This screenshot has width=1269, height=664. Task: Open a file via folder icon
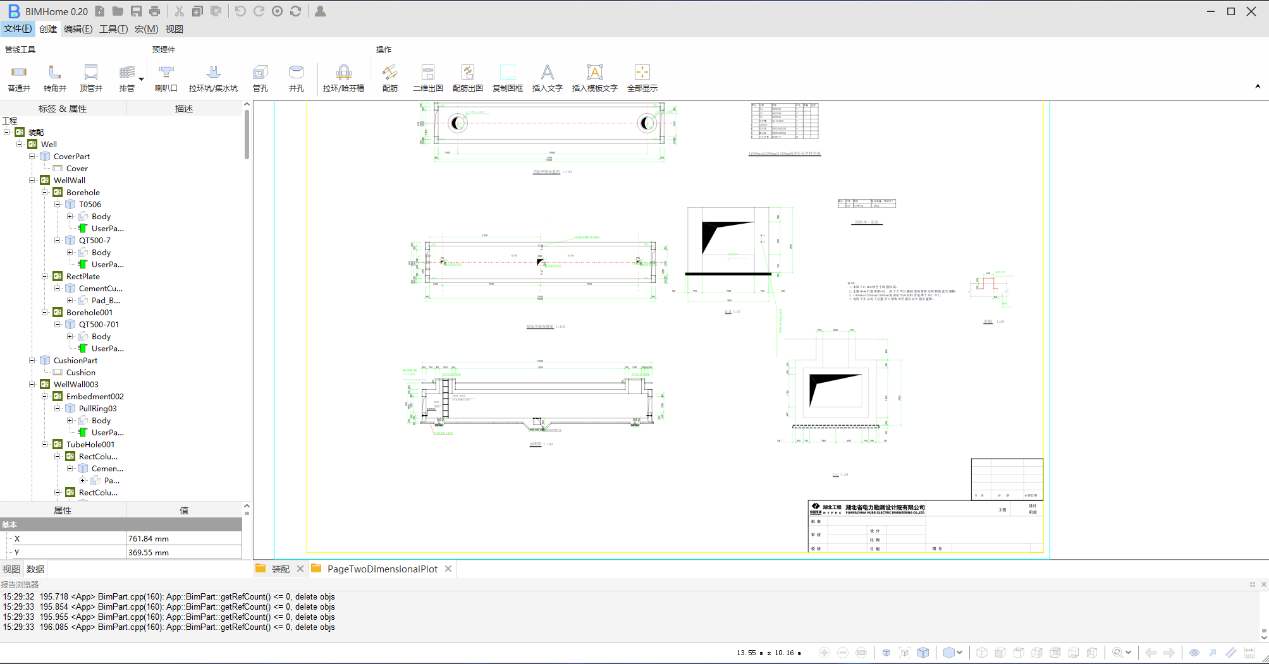(x=117, y=11)
